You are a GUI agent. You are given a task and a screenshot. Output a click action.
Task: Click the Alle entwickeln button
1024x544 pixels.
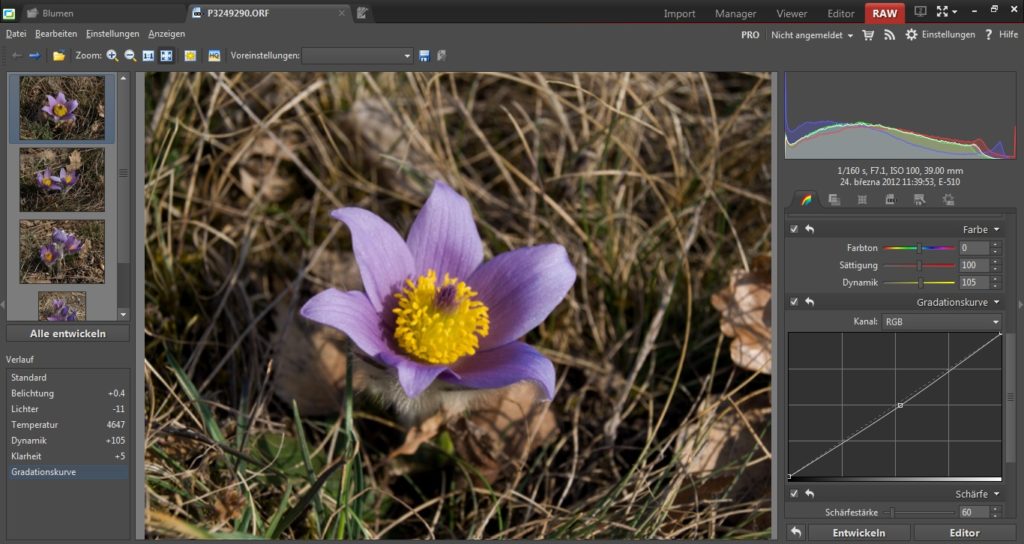click(x=68, y=334)
